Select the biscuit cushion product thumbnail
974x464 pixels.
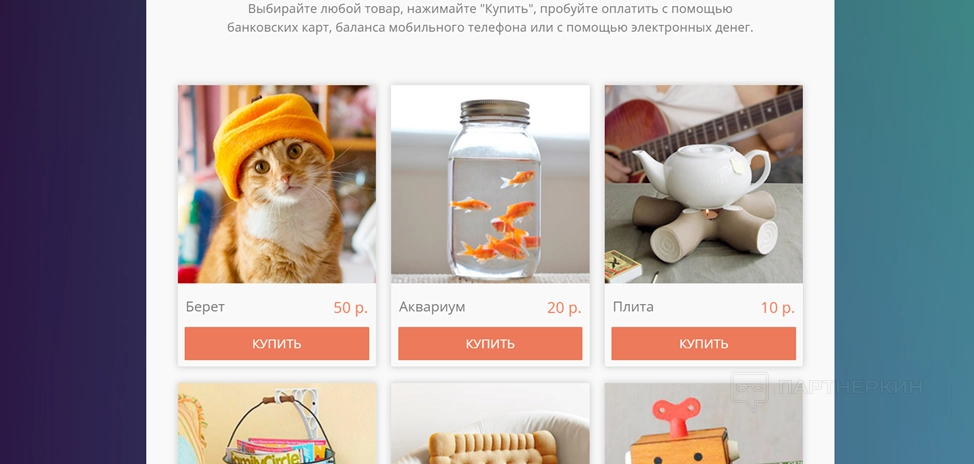(x=490, y=424)
